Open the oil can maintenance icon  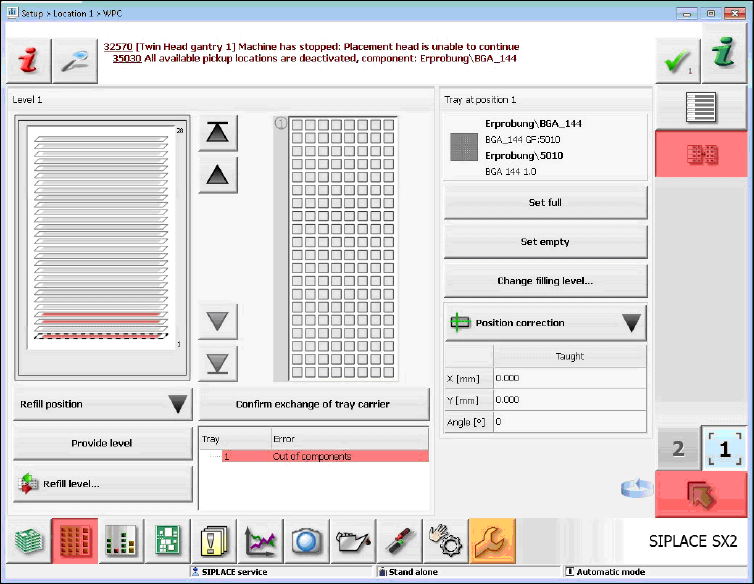[353, 541]
